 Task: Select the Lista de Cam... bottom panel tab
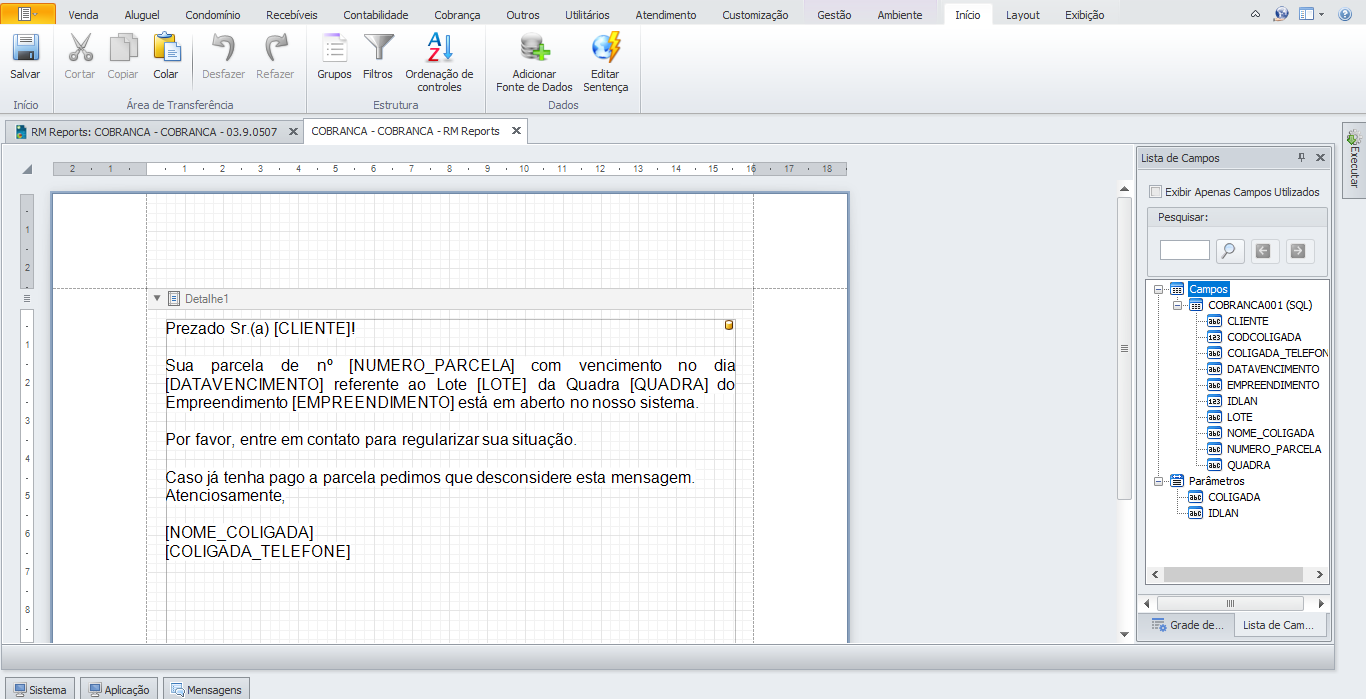click(1281, 625)
